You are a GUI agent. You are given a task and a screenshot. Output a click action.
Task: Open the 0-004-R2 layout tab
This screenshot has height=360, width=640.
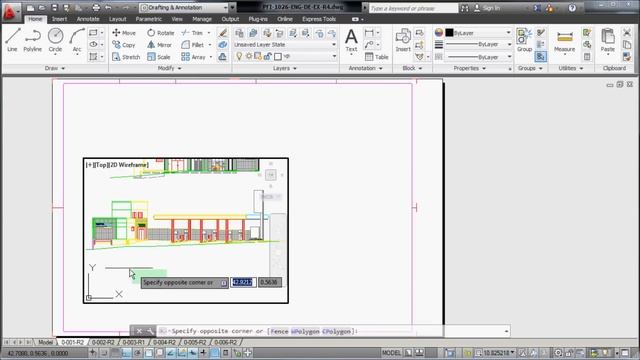click(164, 342)
